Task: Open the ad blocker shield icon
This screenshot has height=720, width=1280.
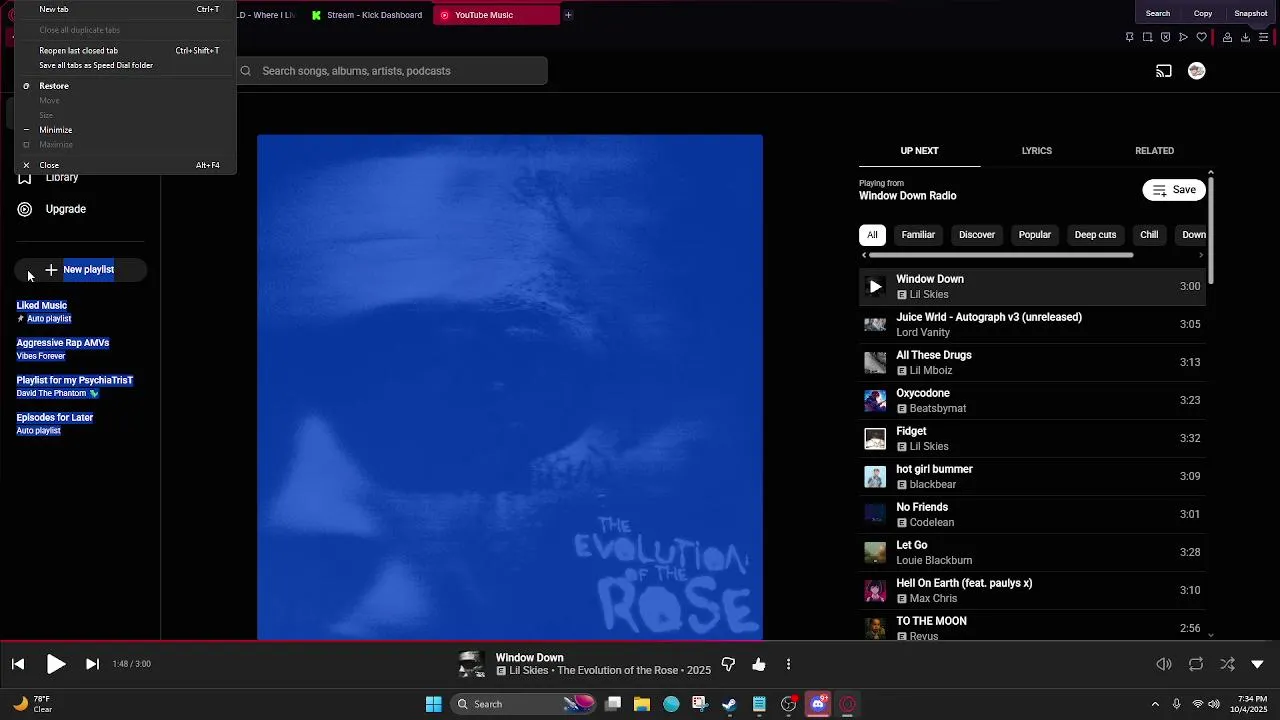Action: tap(1165, 37)
